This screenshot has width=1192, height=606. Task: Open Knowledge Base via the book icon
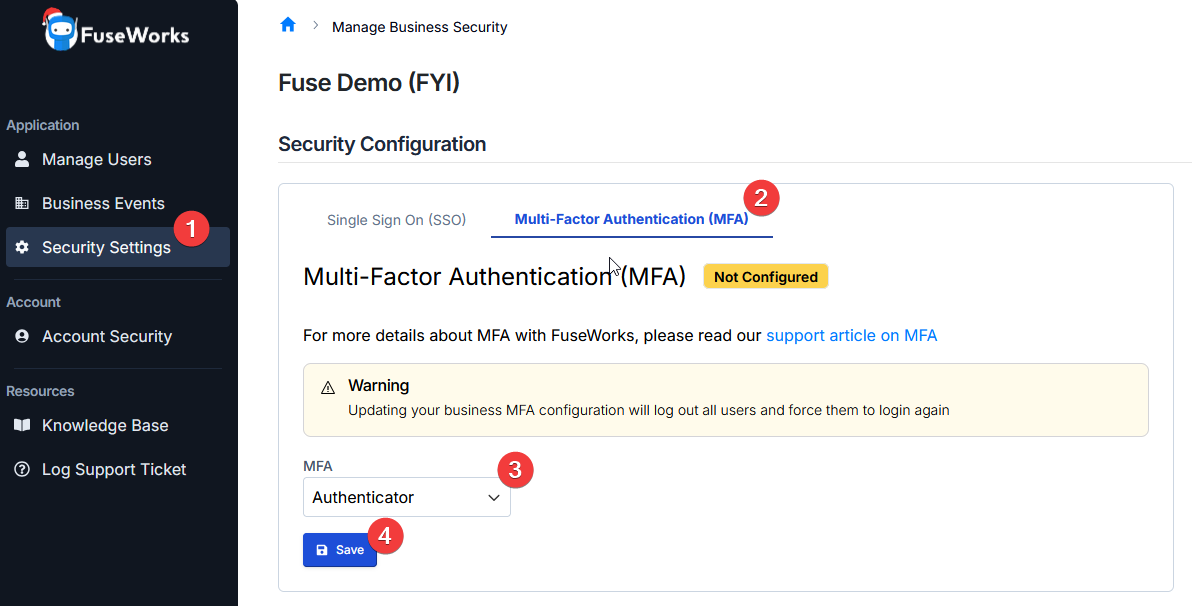[21, 425]
